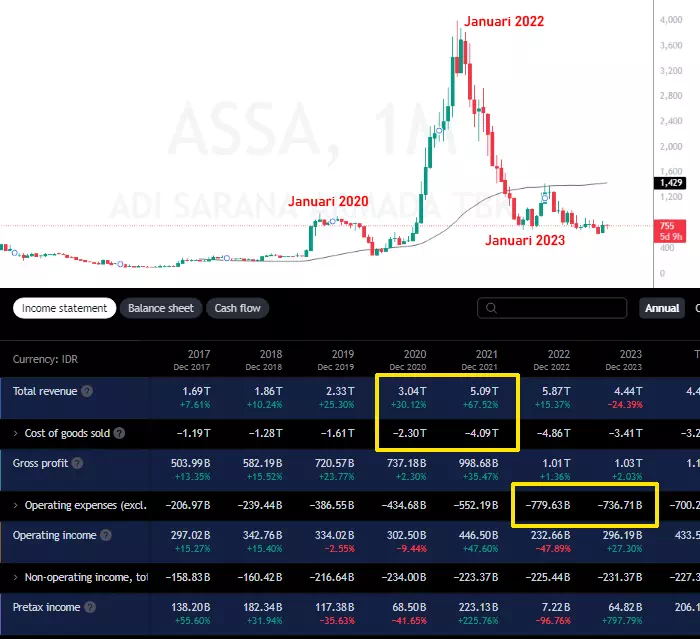Image resolution: width=700 pixels, height=639 pixels.
Task: Open the Gross profit help icon
Action: click(x=77, y=463)
